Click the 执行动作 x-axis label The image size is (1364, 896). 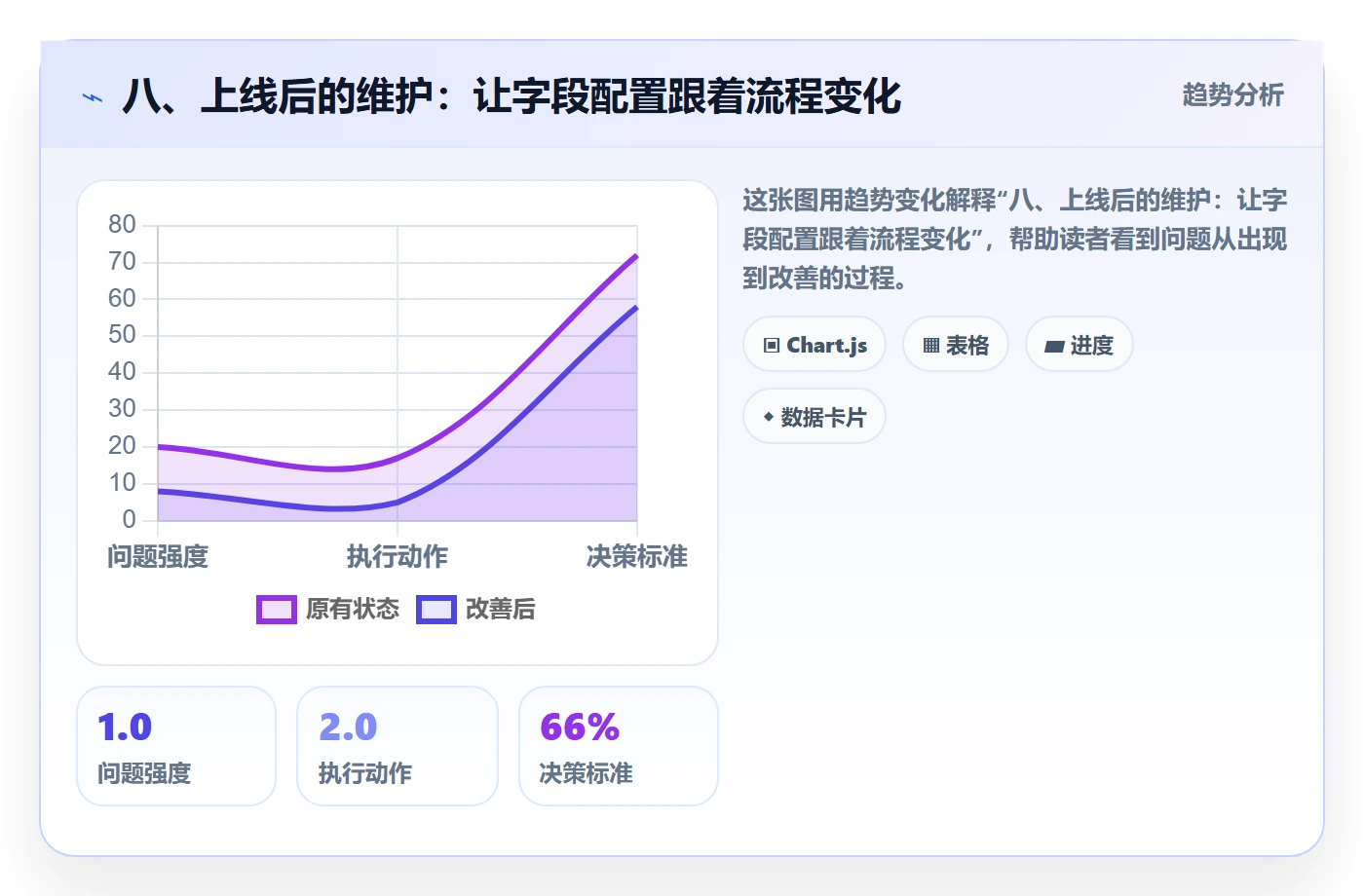pos(398,557)
